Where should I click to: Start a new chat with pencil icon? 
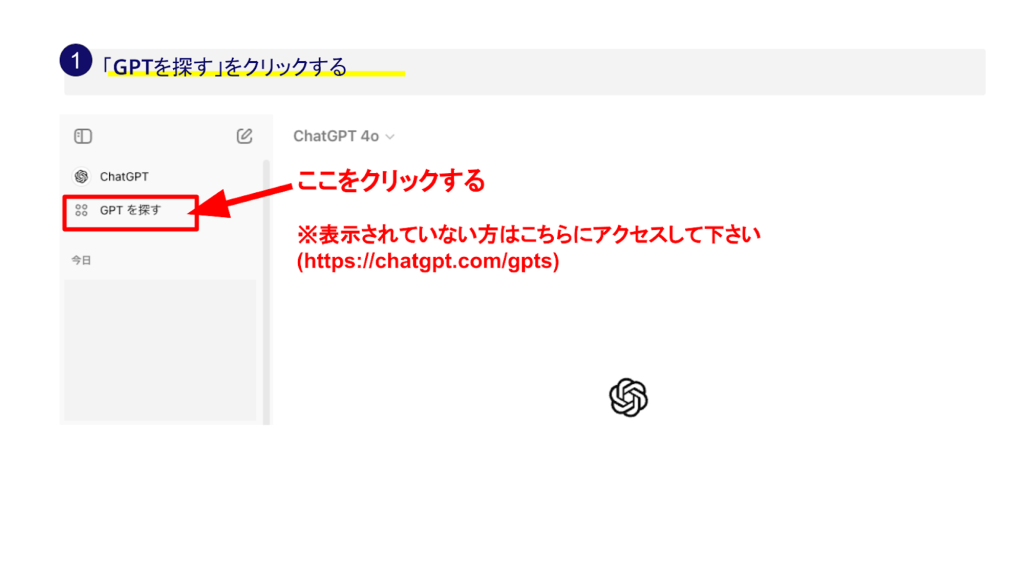(244, 136)
